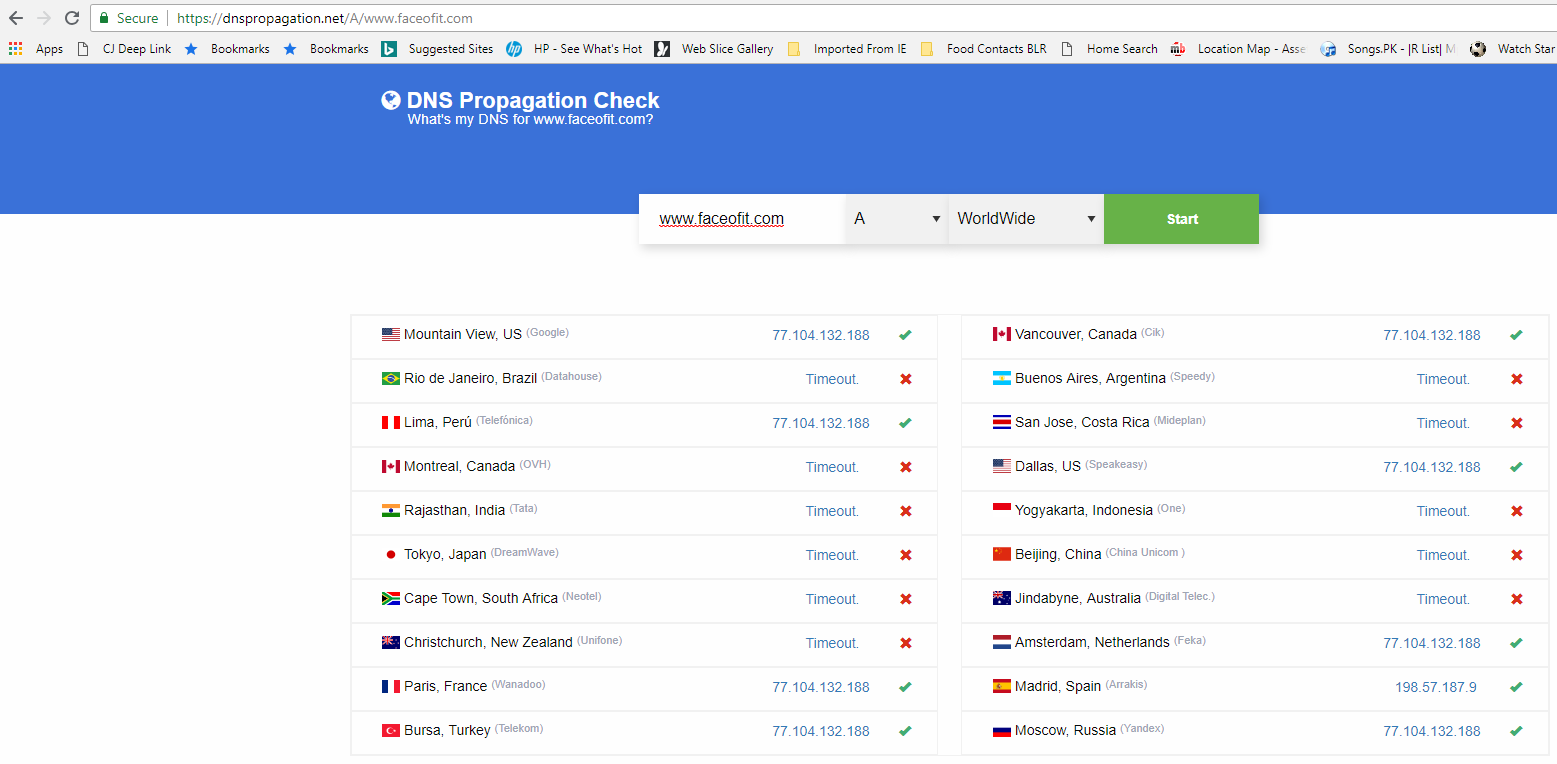This screenshot has width=1557, height=764.
Task: Click the Spain flag beside Madrid
Action: click(1002, 686)
